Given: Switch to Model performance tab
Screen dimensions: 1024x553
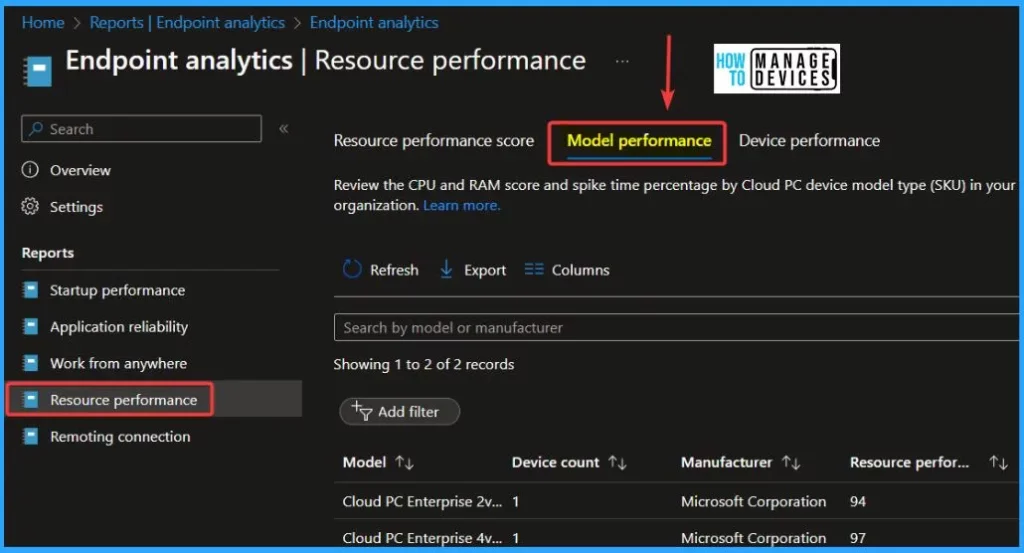Looking at the screenshot, I should click(639, 140).
